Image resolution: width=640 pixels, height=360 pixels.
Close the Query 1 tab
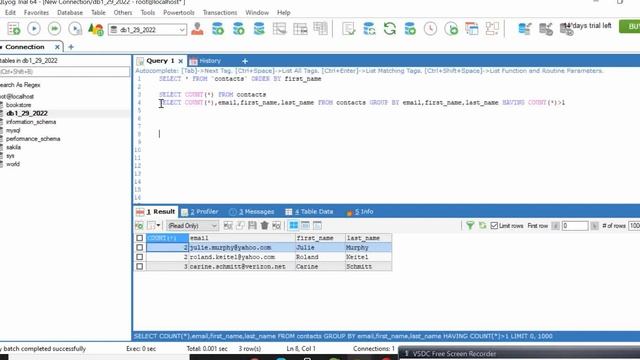180,61
